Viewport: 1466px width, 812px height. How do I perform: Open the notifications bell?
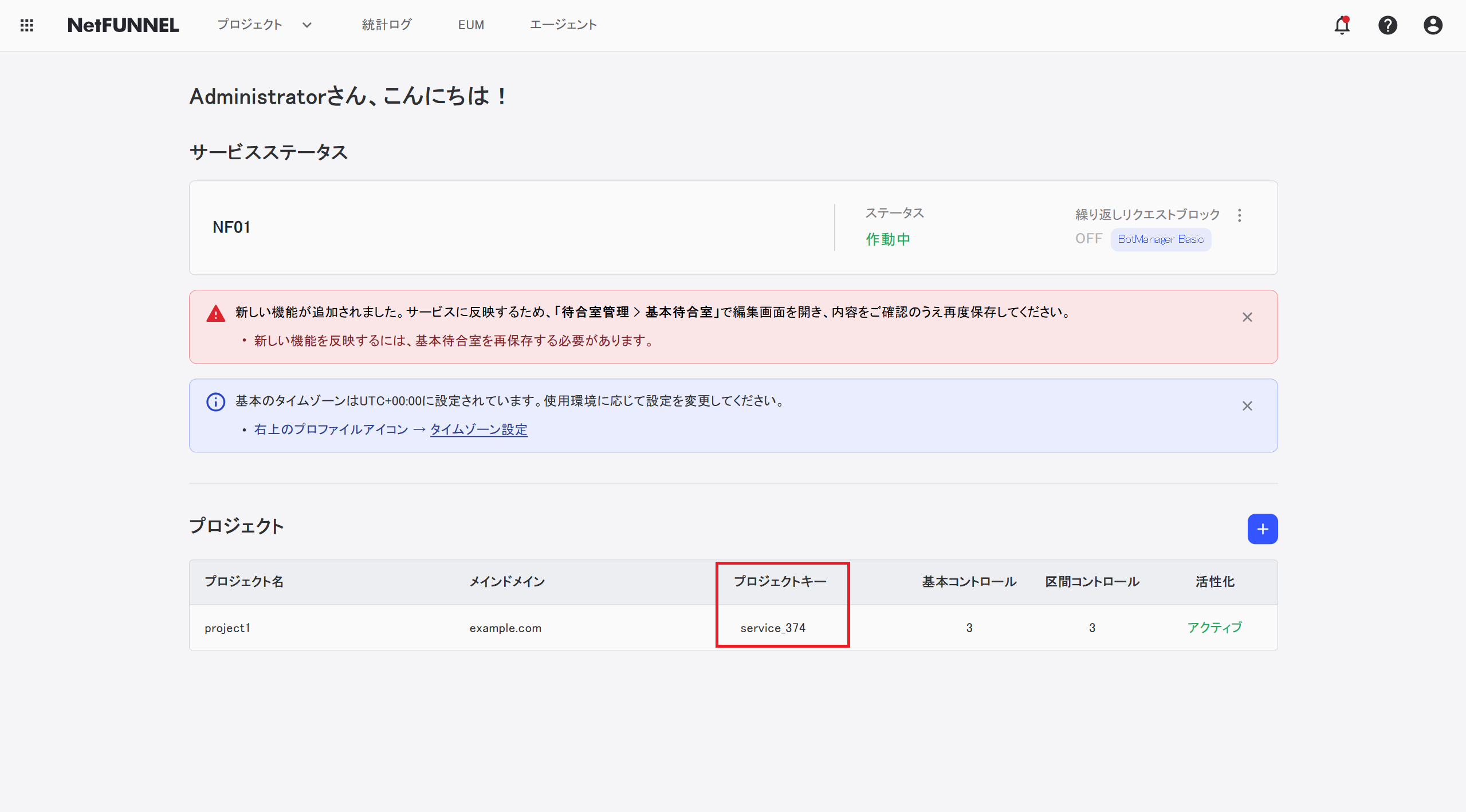coord(1342,25)
